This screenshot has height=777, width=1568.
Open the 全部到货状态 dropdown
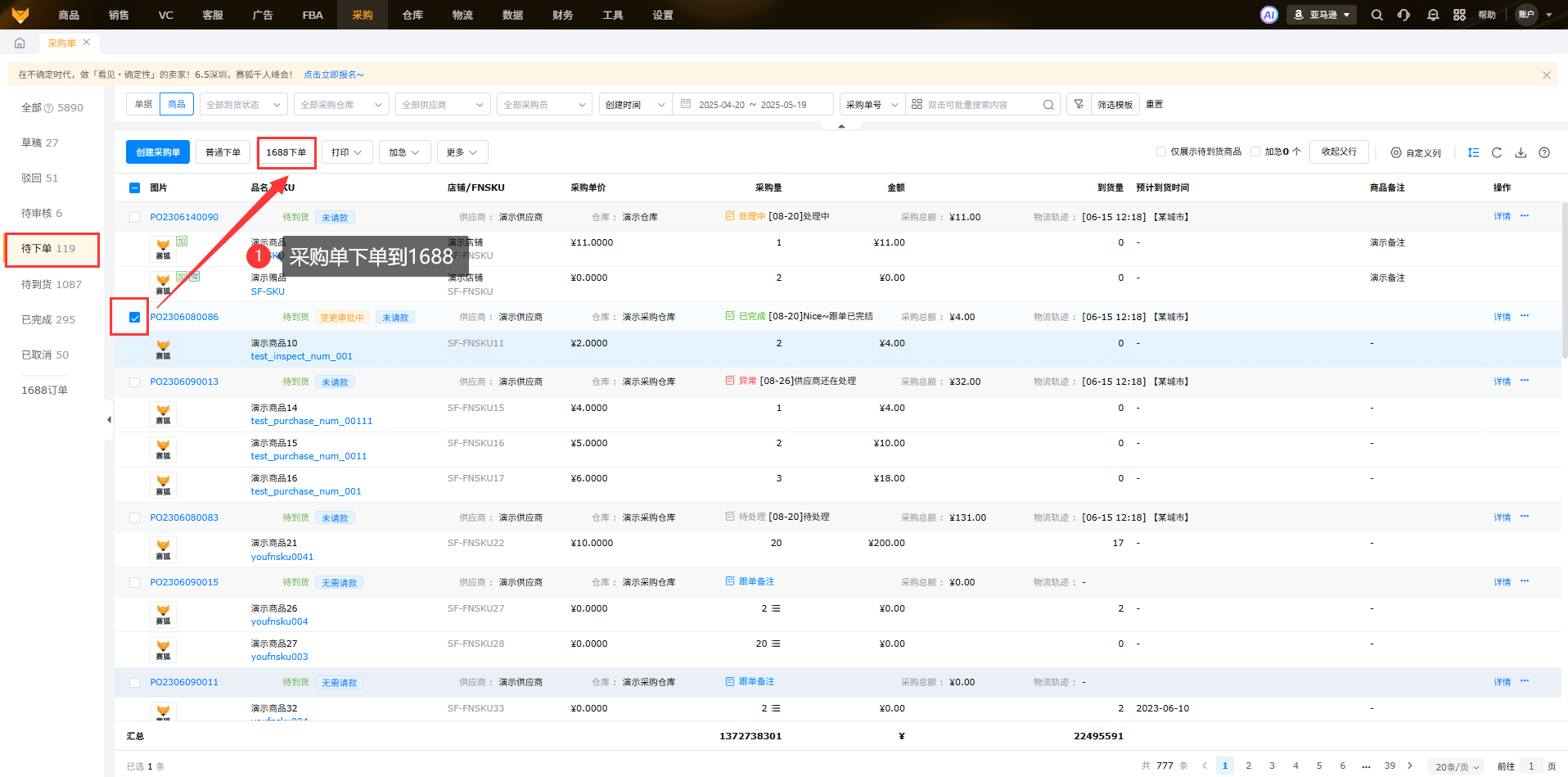[x=243, y=105]
